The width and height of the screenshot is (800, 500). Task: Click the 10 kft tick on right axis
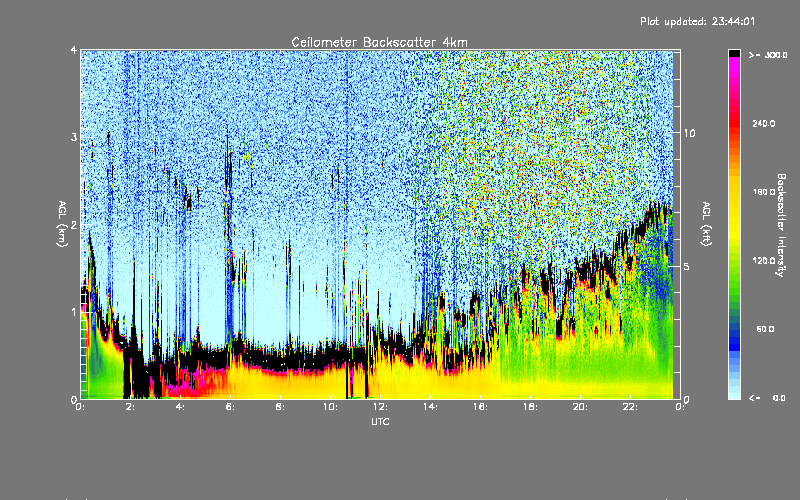pos(689,133)
